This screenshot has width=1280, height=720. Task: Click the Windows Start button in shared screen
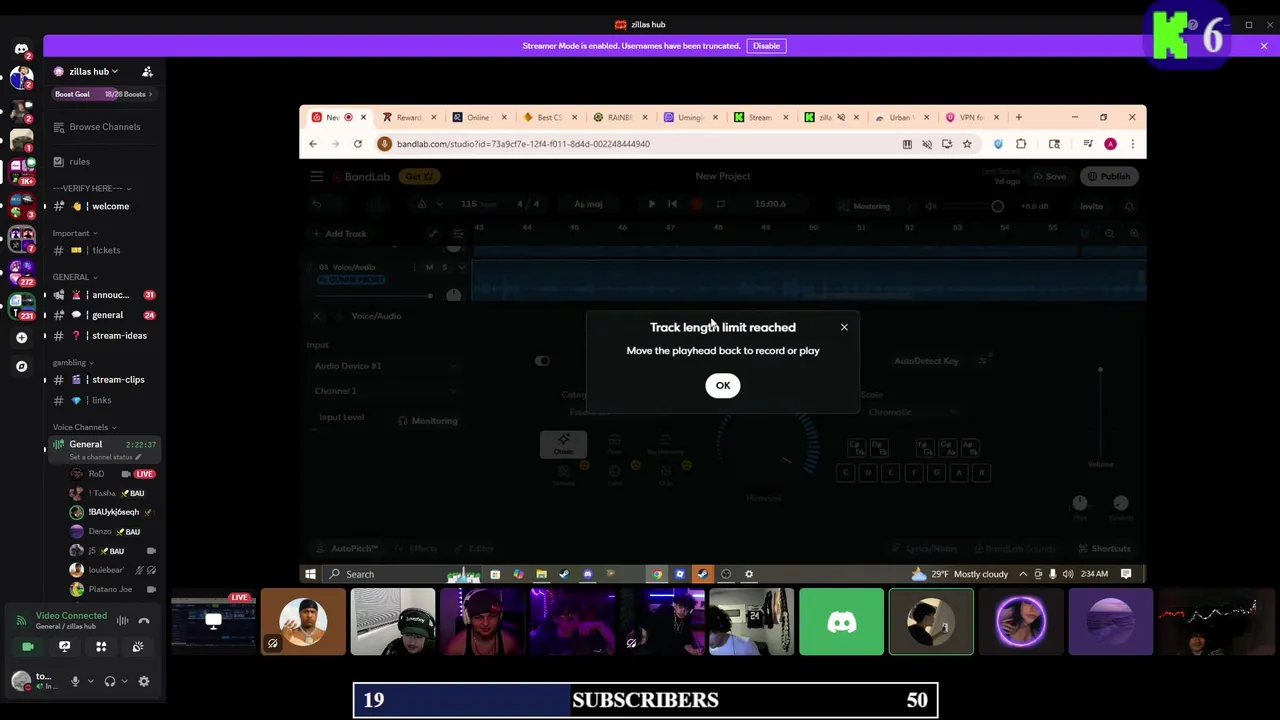[x=310, y=574]
